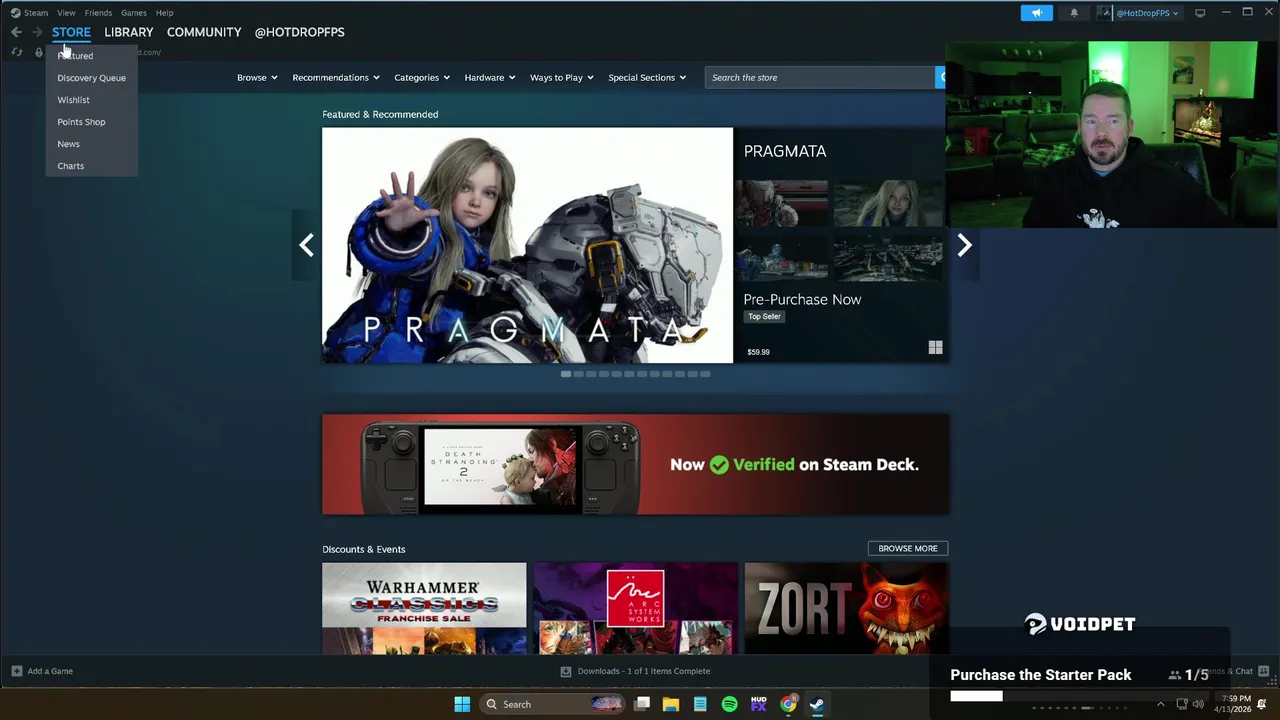Open Warhammer Classics Franchise Sale tile

[x=424, y=608]
